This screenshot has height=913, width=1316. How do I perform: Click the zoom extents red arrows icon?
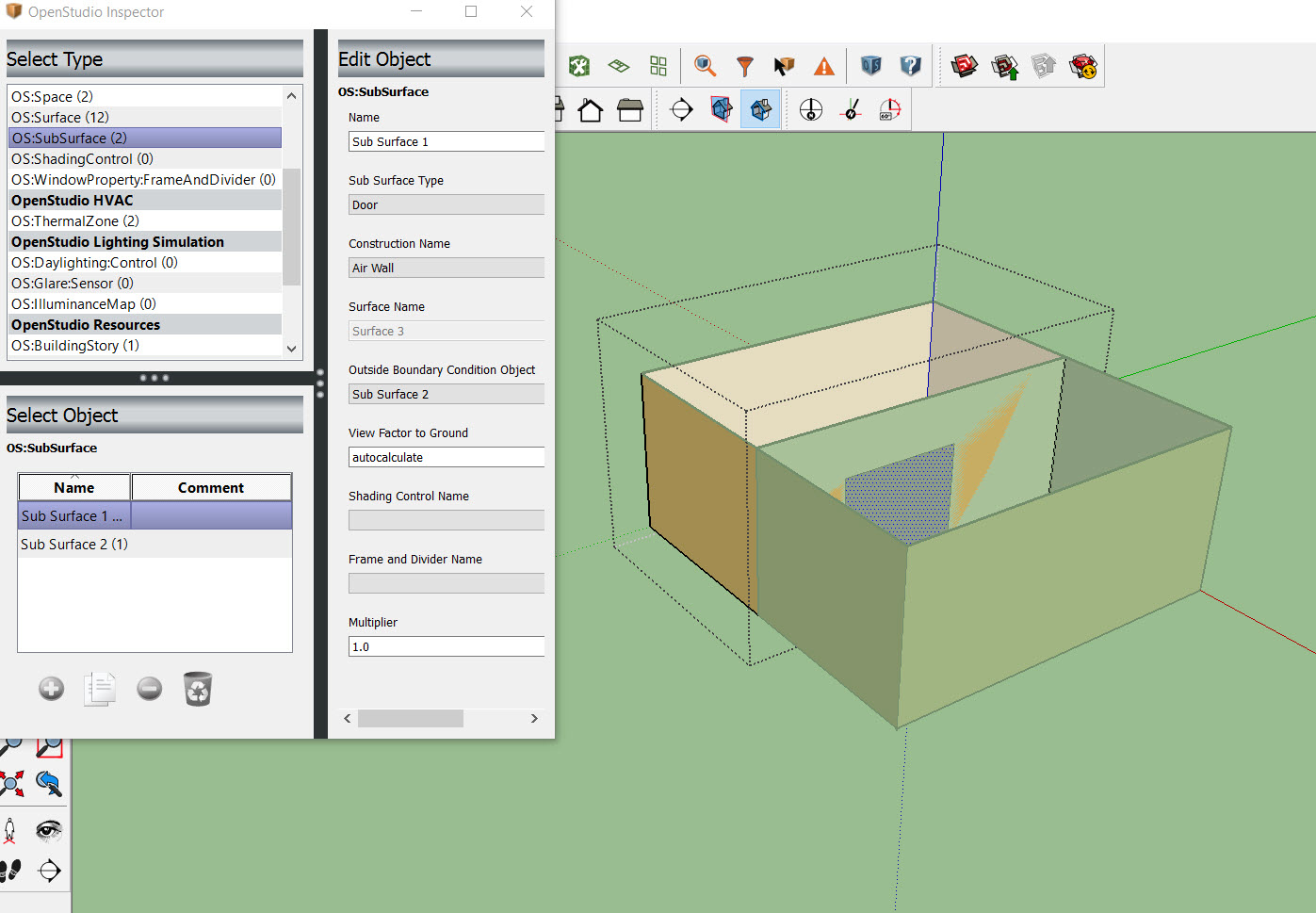tap(12, 783)
